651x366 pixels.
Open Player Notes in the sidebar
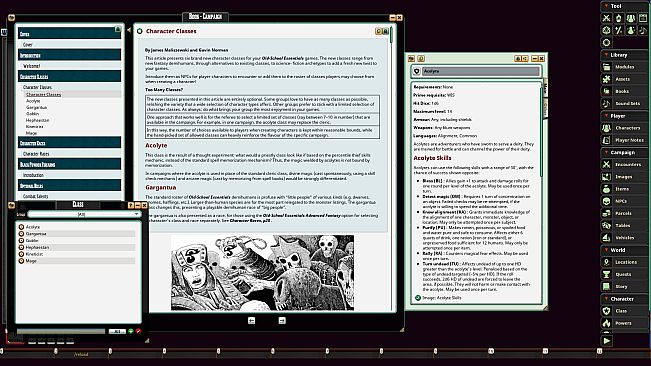624,140
